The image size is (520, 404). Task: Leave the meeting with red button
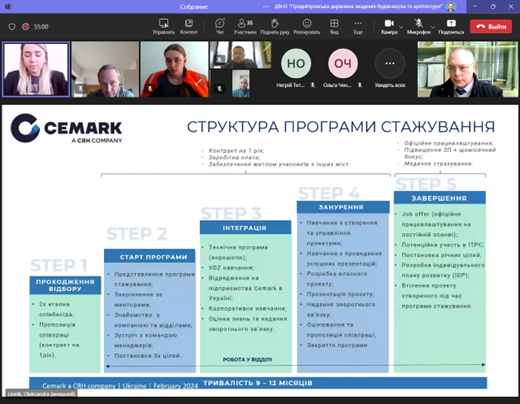click(x=491, y=27)
